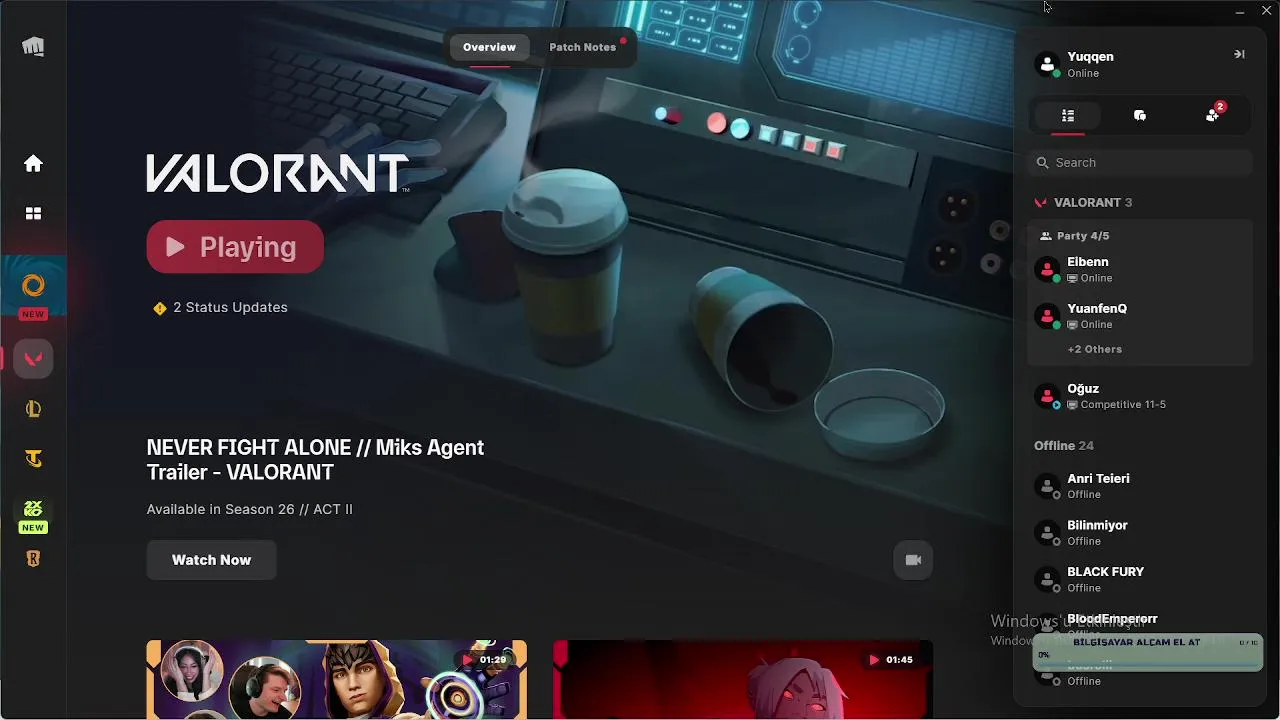This screenshot has height=720, width=1280.
Task: Open the 01:29 video thumbnail
Action: (x=337, y=680)
